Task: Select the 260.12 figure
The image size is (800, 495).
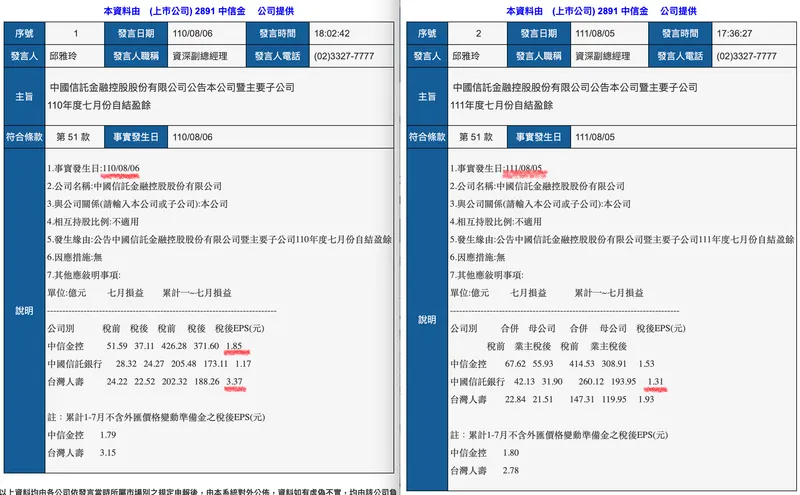Action: [x=591, y=382]
